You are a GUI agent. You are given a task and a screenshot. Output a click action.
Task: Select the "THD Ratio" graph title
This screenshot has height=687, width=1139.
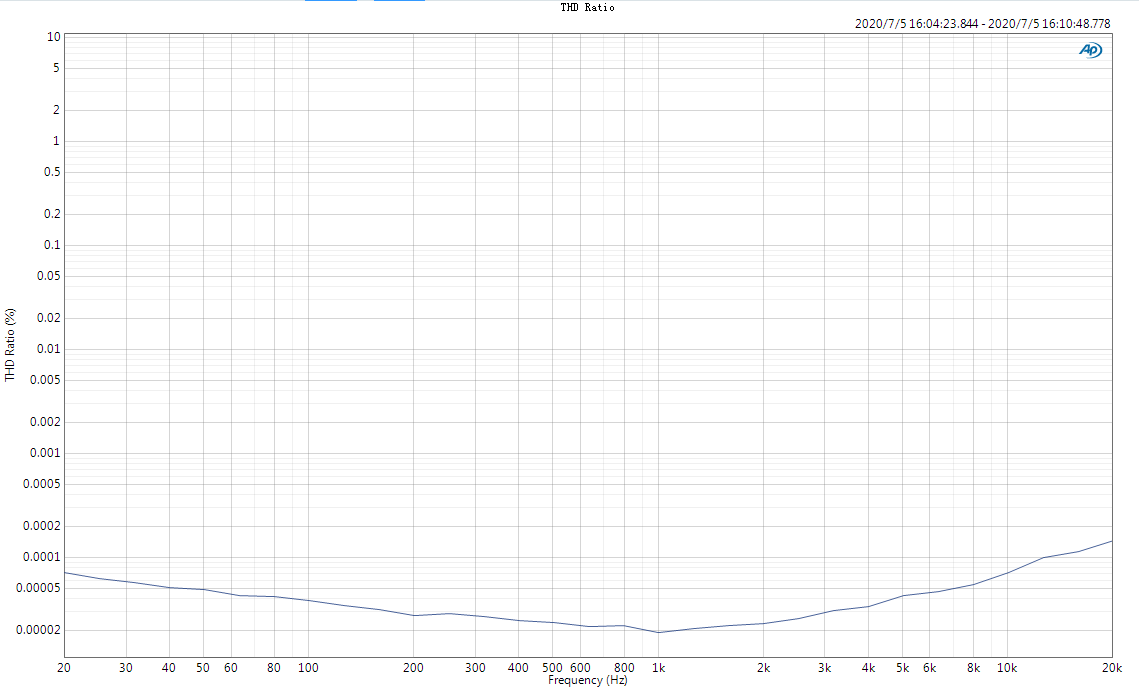[587, 7]
